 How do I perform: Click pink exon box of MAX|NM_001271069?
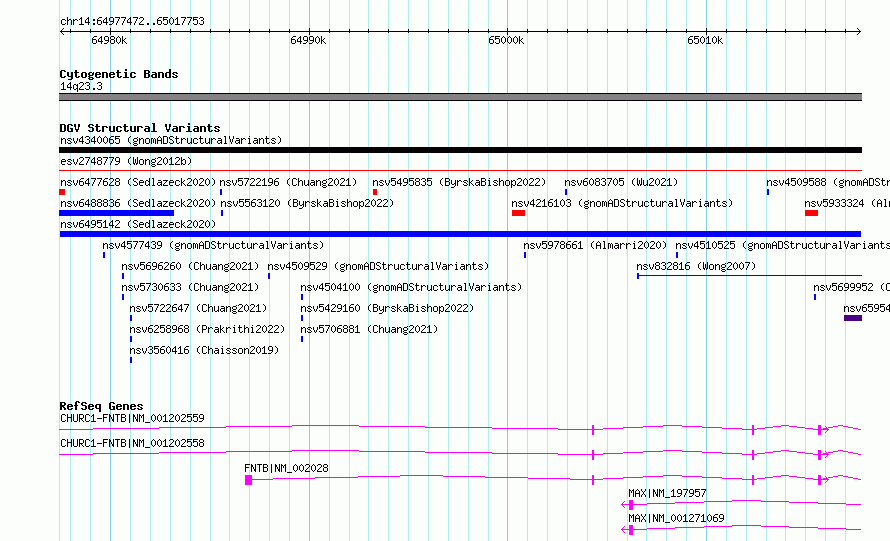[631, 530]
